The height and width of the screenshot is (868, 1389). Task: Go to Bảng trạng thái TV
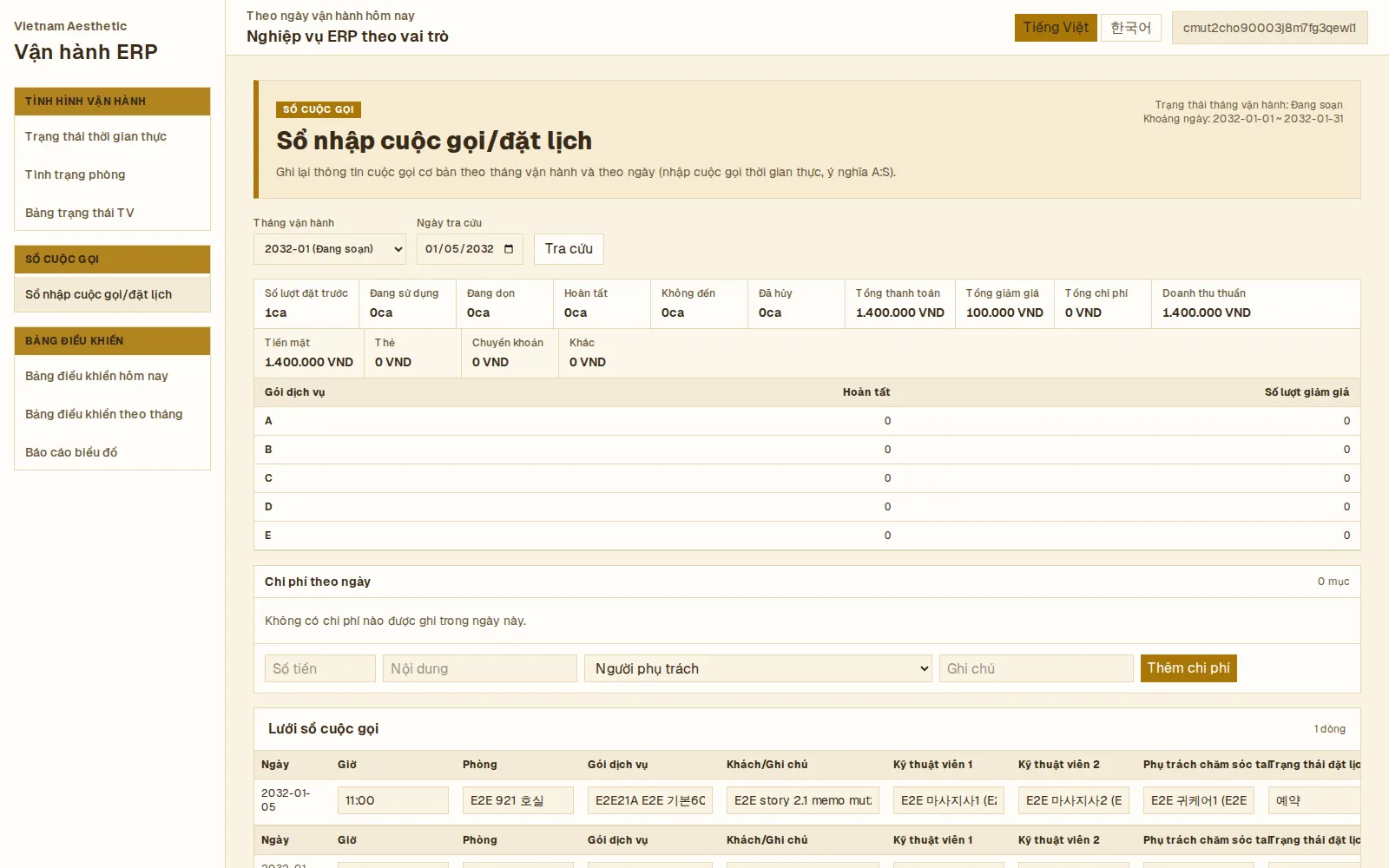coord(112,213)
